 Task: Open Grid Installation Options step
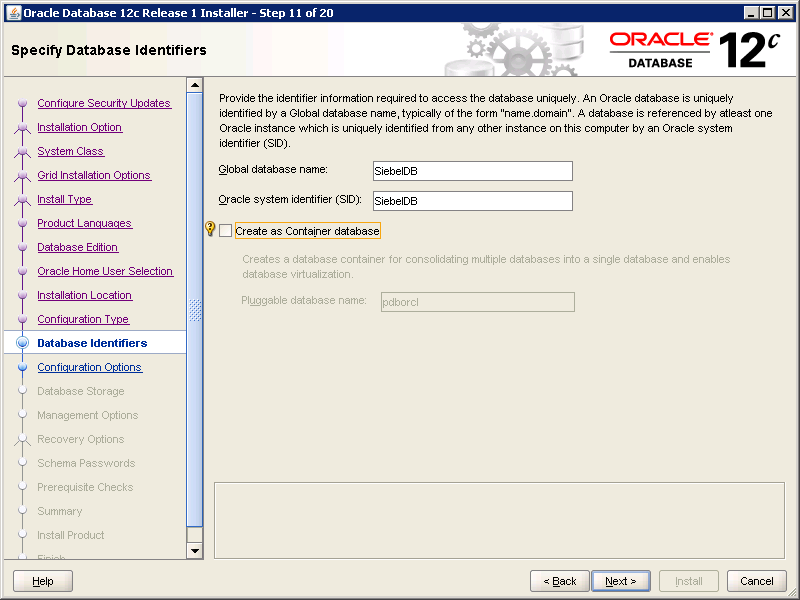click(94, 175)
